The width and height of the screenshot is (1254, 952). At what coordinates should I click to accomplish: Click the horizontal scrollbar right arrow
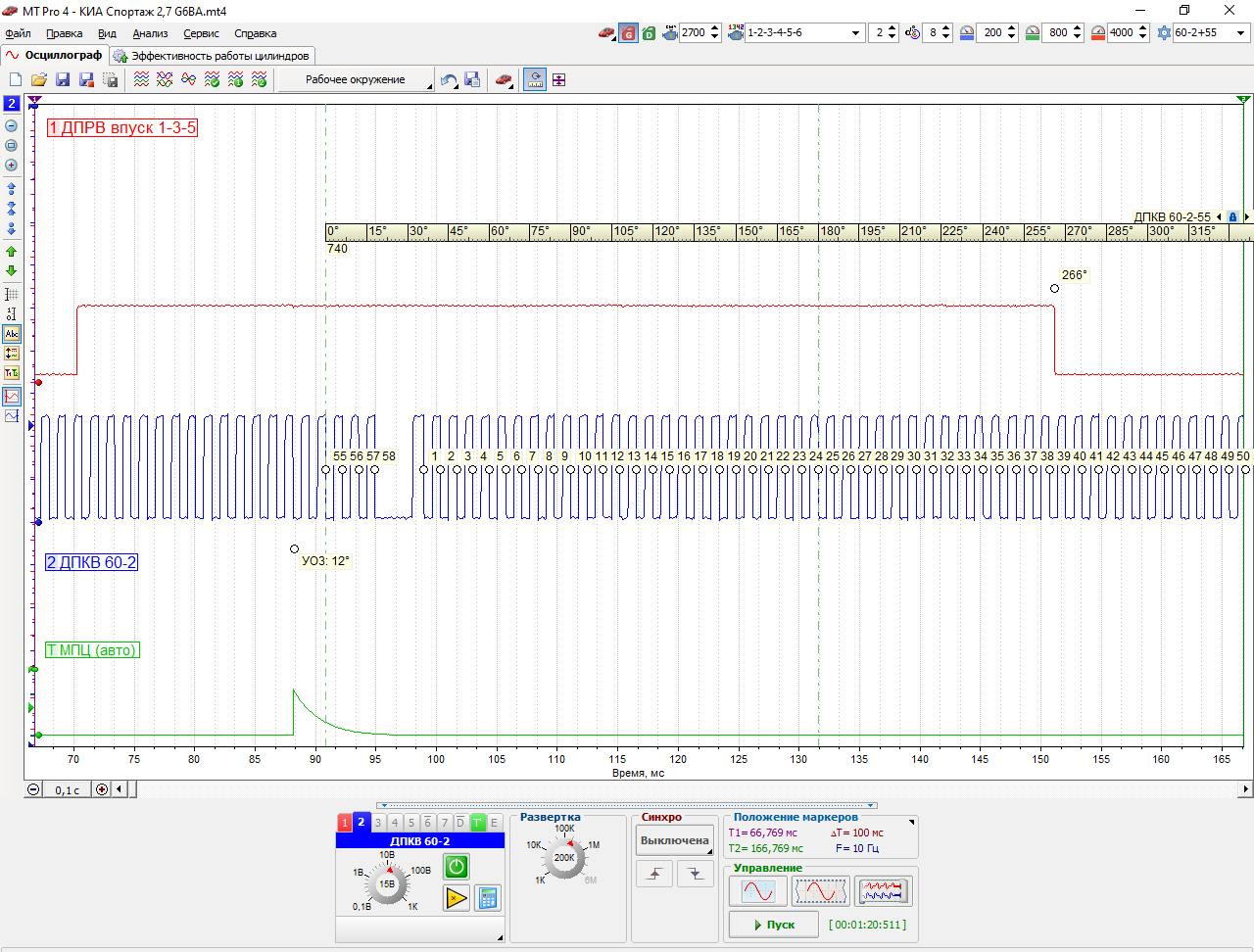click(x=1246, y=789)
